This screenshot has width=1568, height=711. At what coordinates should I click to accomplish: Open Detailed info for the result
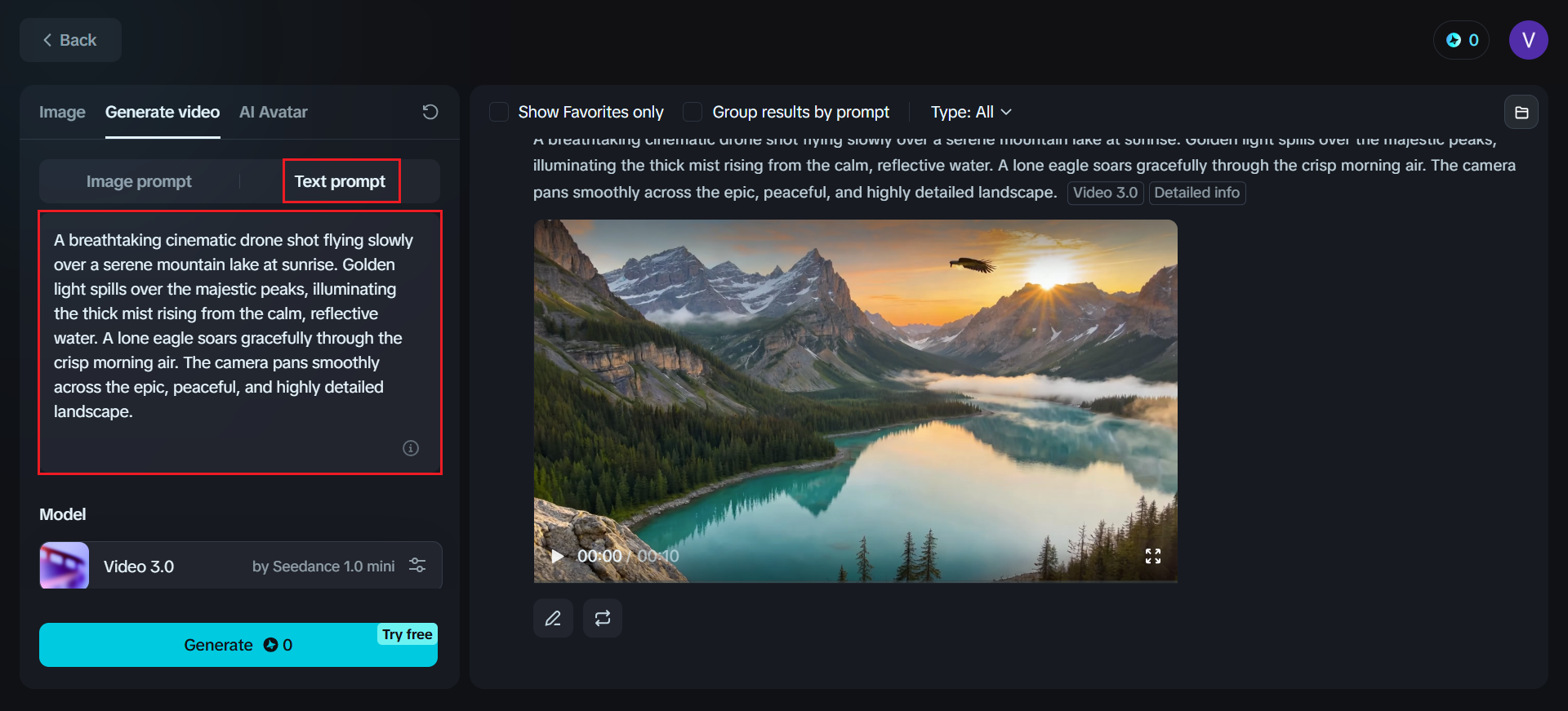tap(1196, 193)
